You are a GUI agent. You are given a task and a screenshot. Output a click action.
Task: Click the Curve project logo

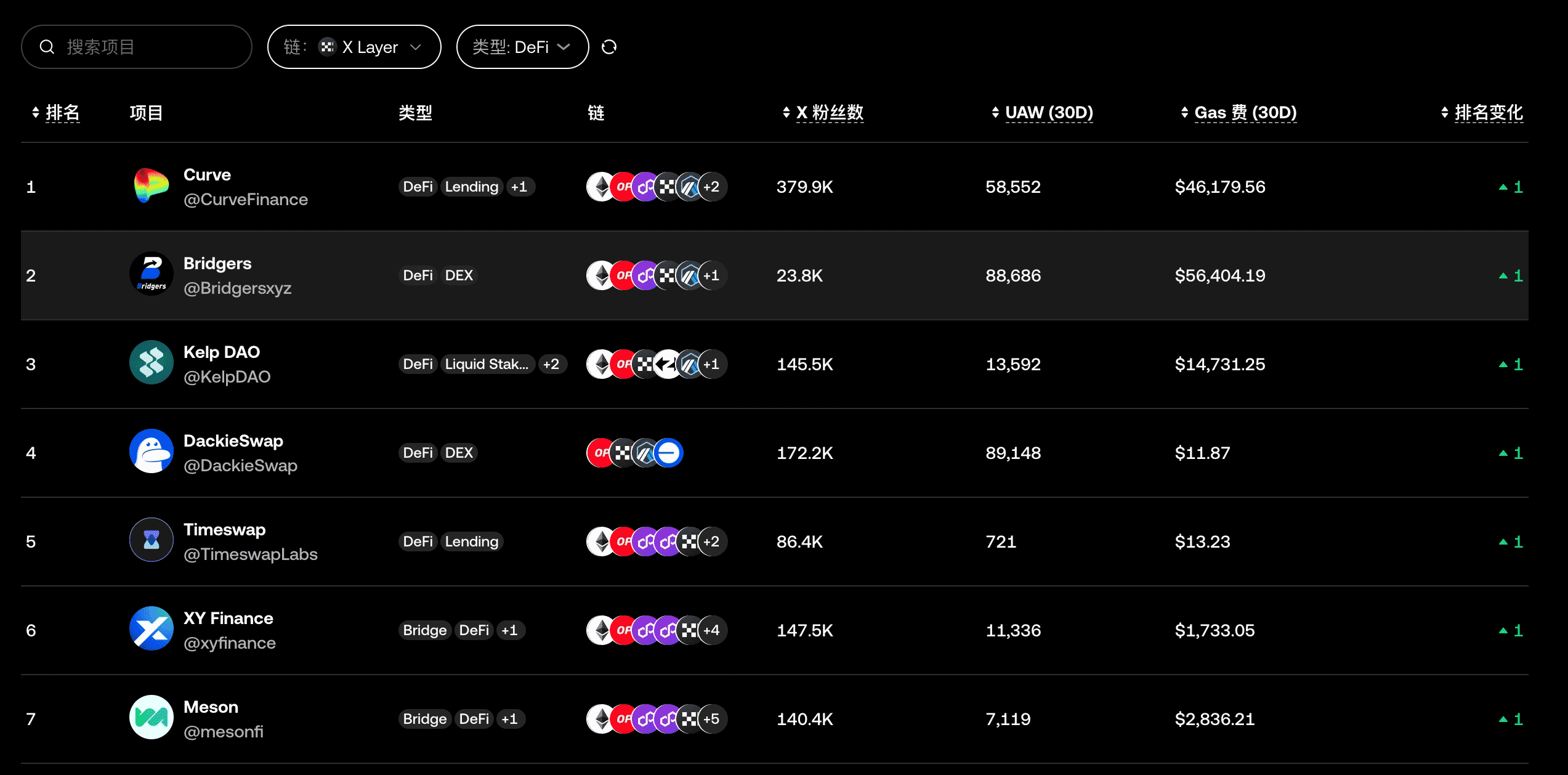coord(151,187)
